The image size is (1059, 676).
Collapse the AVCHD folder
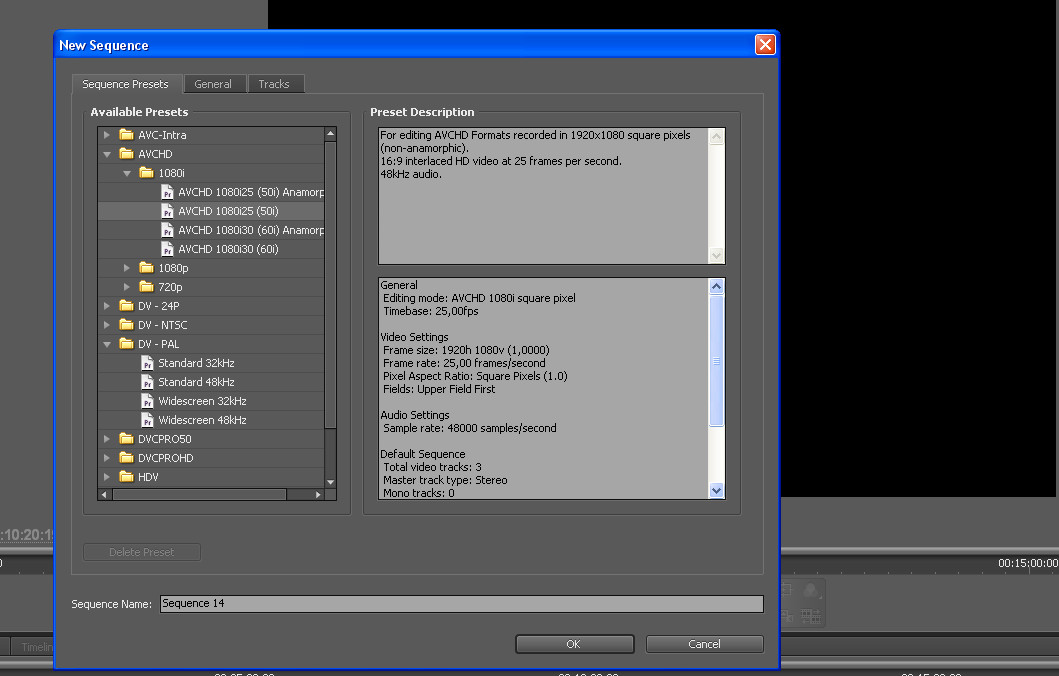pos(107,154)
